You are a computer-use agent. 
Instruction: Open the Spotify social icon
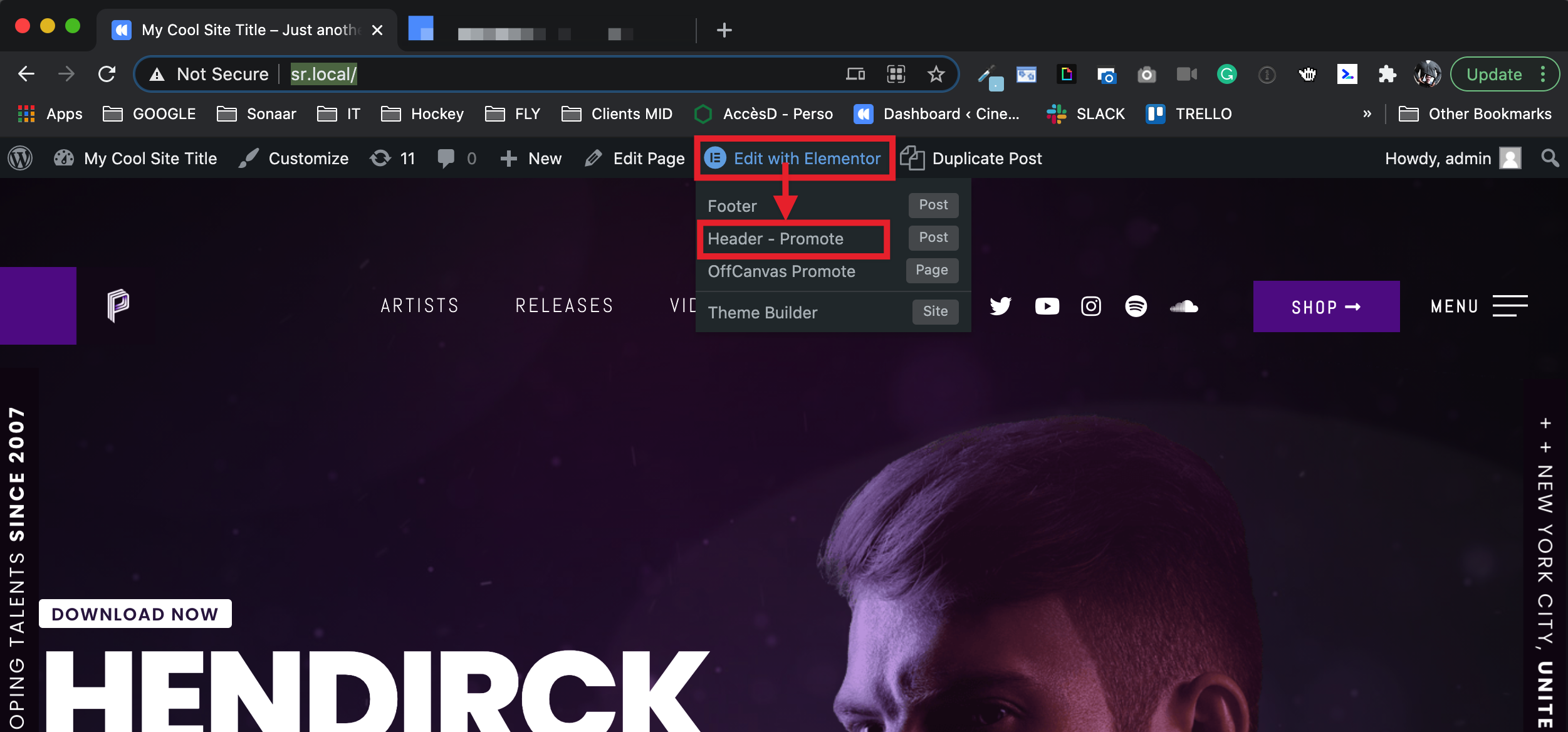[1136, 306]
